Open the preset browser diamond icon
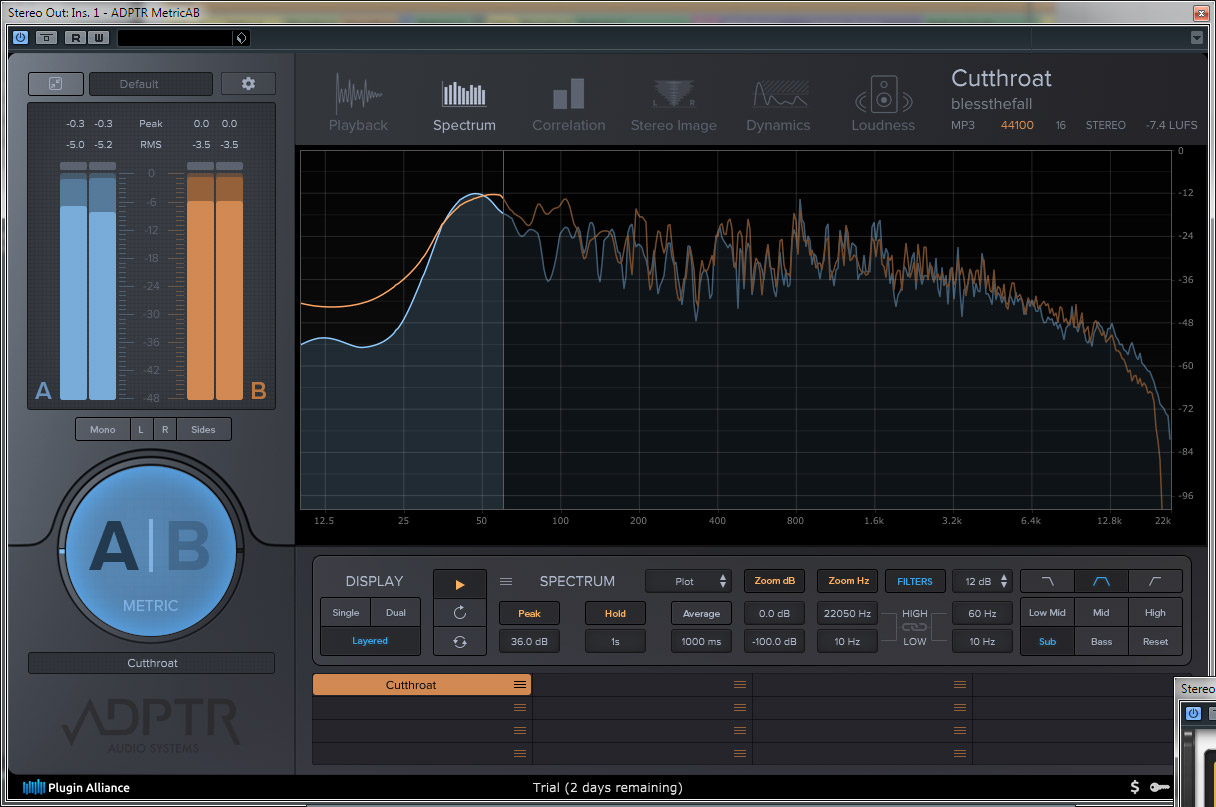1216x807 pixels. pos(240,38)
